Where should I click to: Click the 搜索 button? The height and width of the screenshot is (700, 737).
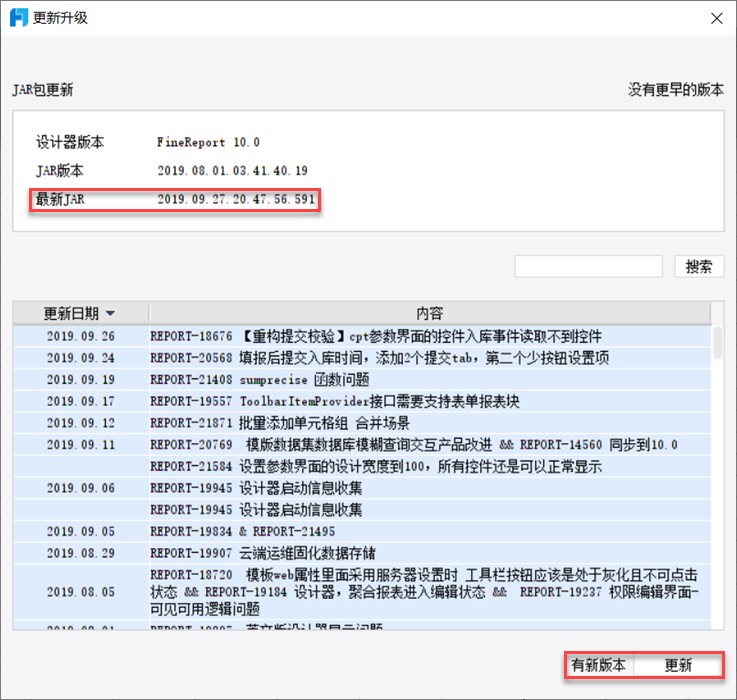698,267
